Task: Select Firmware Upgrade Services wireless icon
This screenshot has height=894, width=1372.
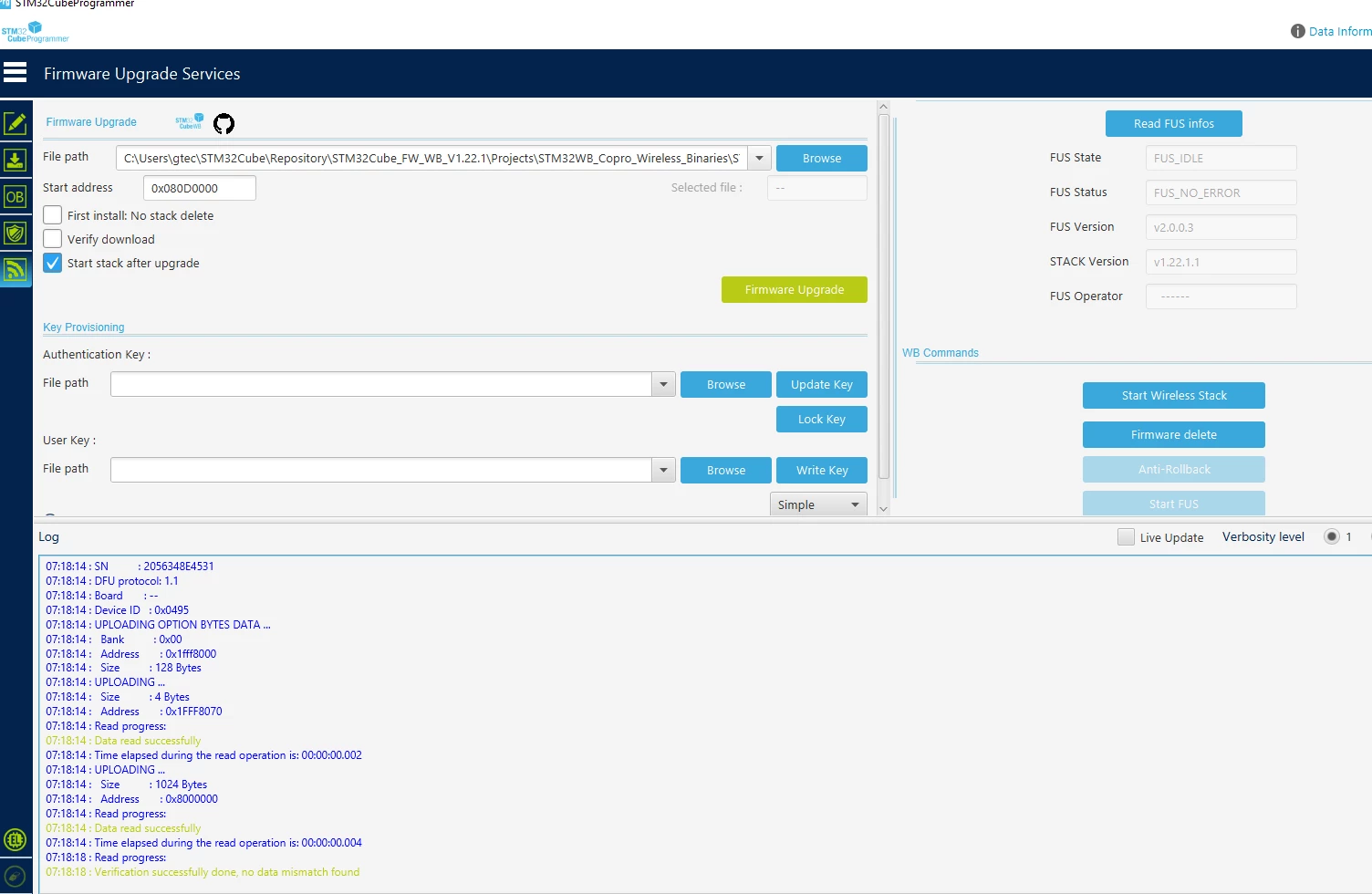Action: (16, 269)
